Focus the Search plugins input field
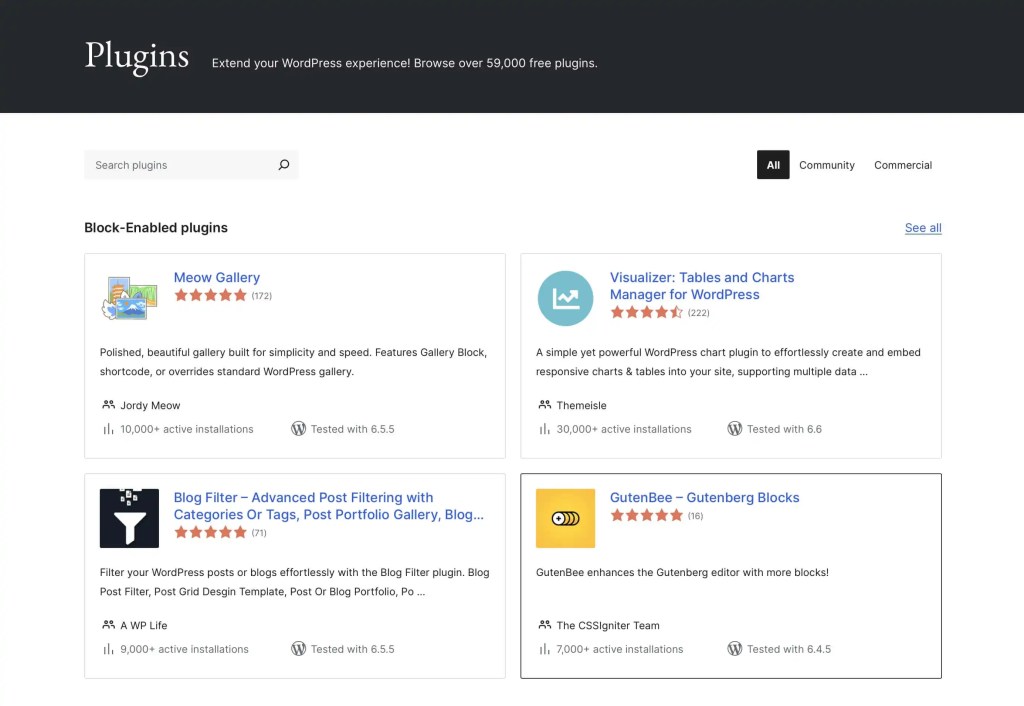Image resolution: width=1024 pixels, height=706 pixels. [x=180, y=165]
